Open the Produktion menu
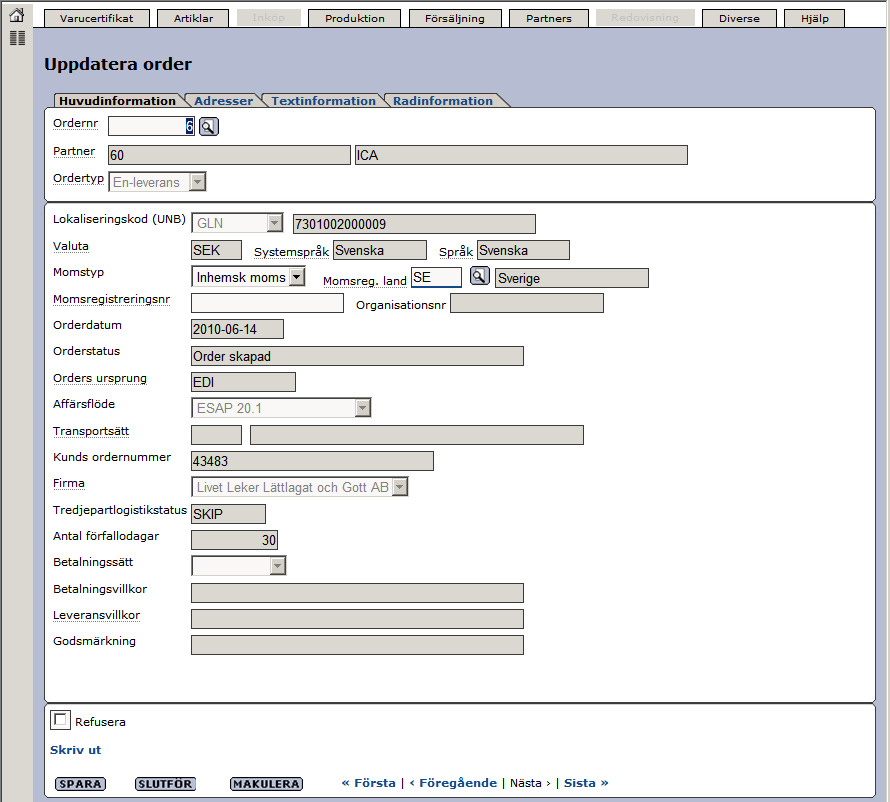 coord(355,18)
